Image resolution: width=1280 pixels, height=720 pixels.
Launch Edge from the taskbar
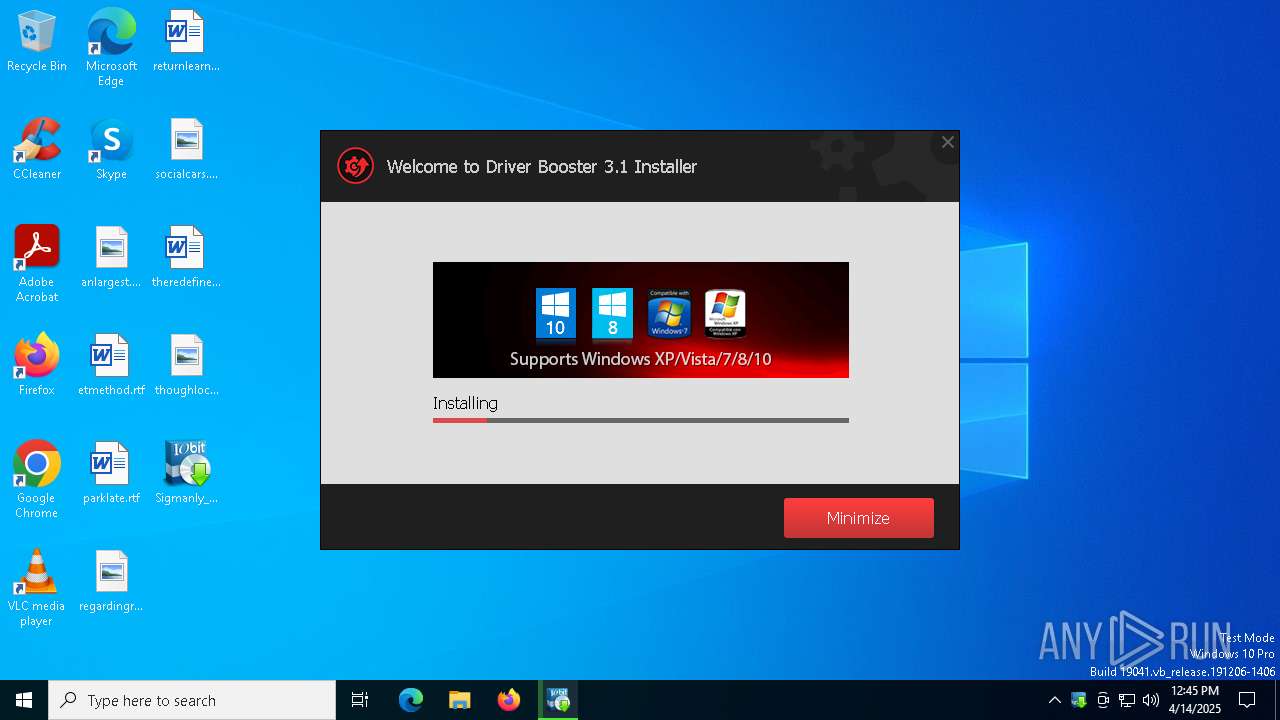(411, 700)
